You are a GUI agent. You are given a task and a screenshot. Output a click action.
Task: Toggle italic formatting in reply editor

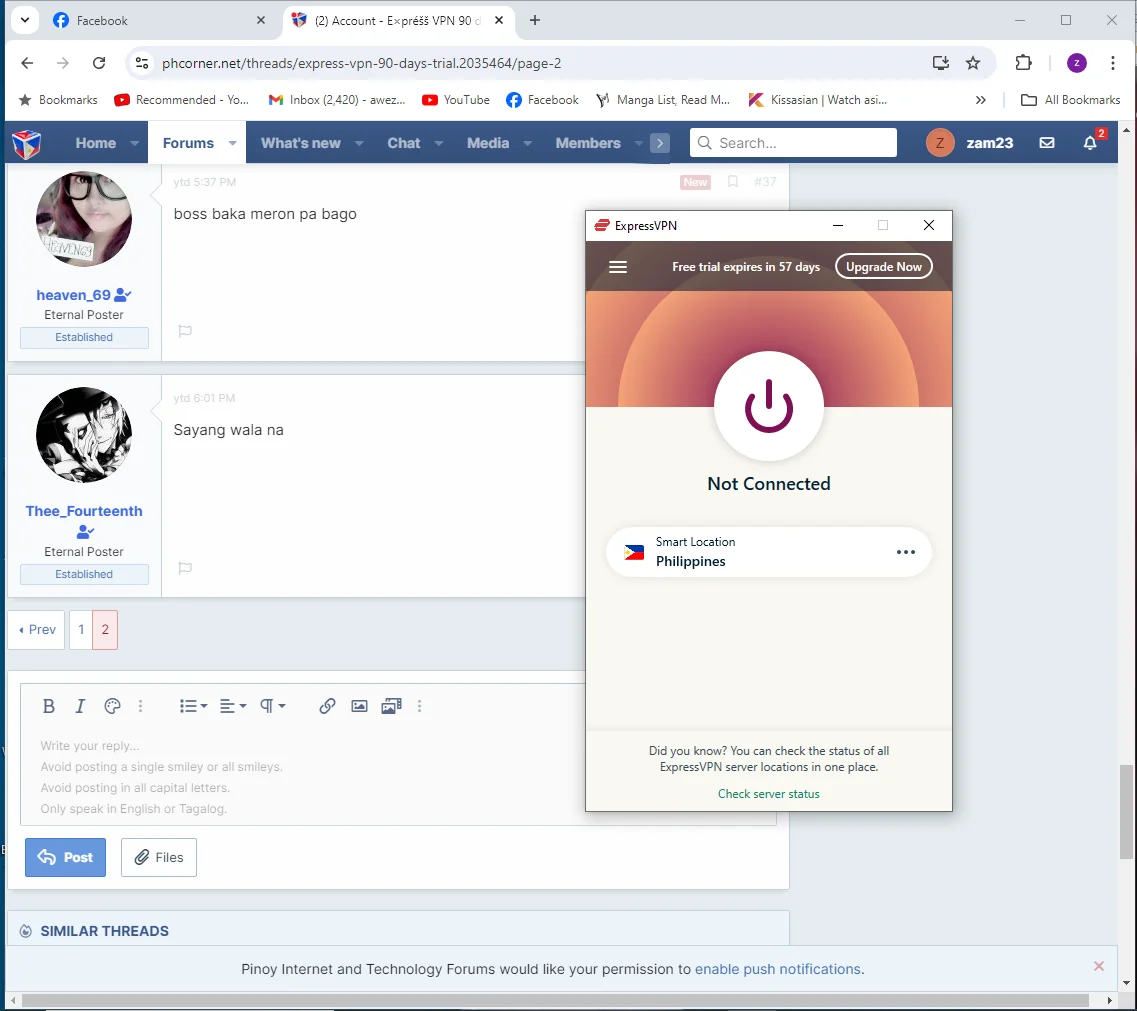coord(80,706)
